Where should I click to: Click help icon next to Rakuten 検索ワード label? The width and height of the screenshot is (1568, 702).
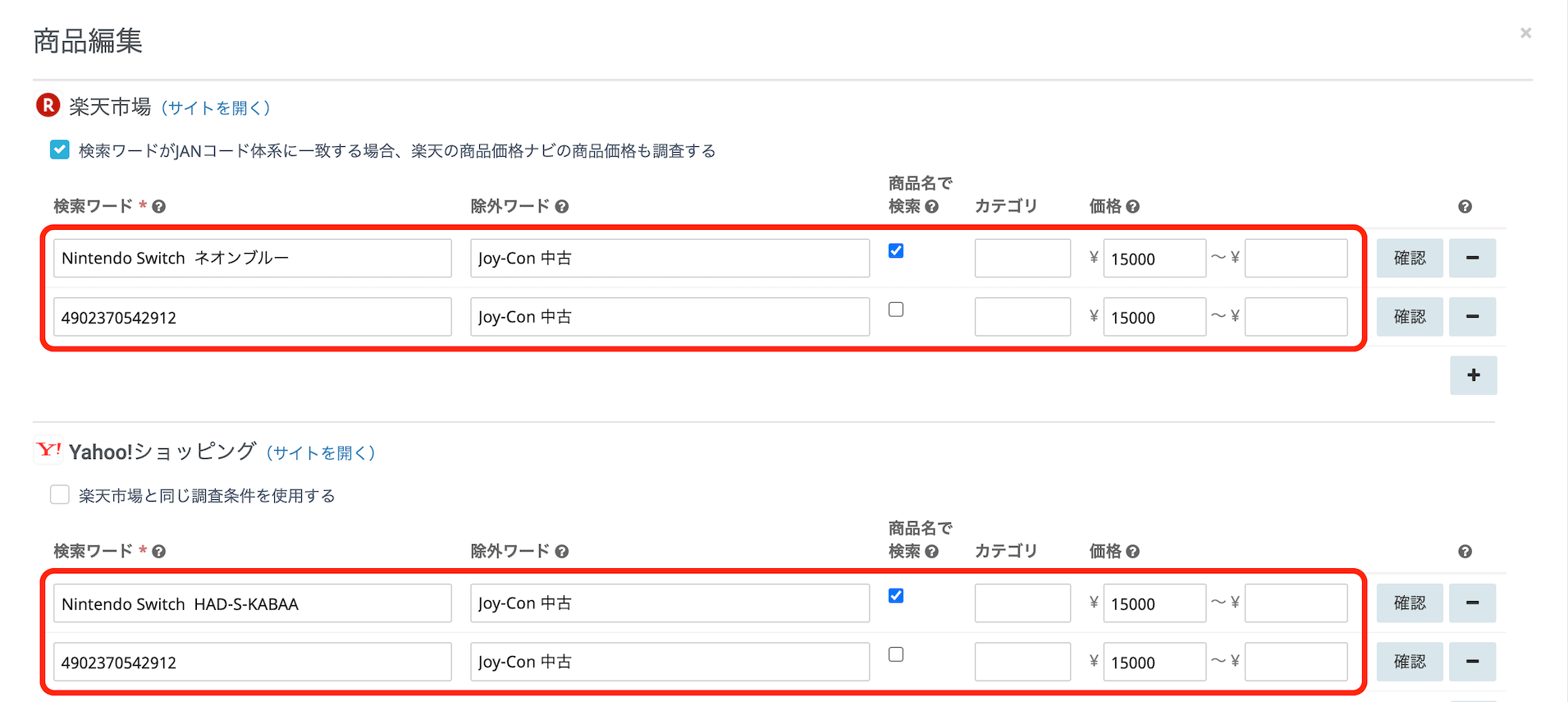(x=159, y=207)
